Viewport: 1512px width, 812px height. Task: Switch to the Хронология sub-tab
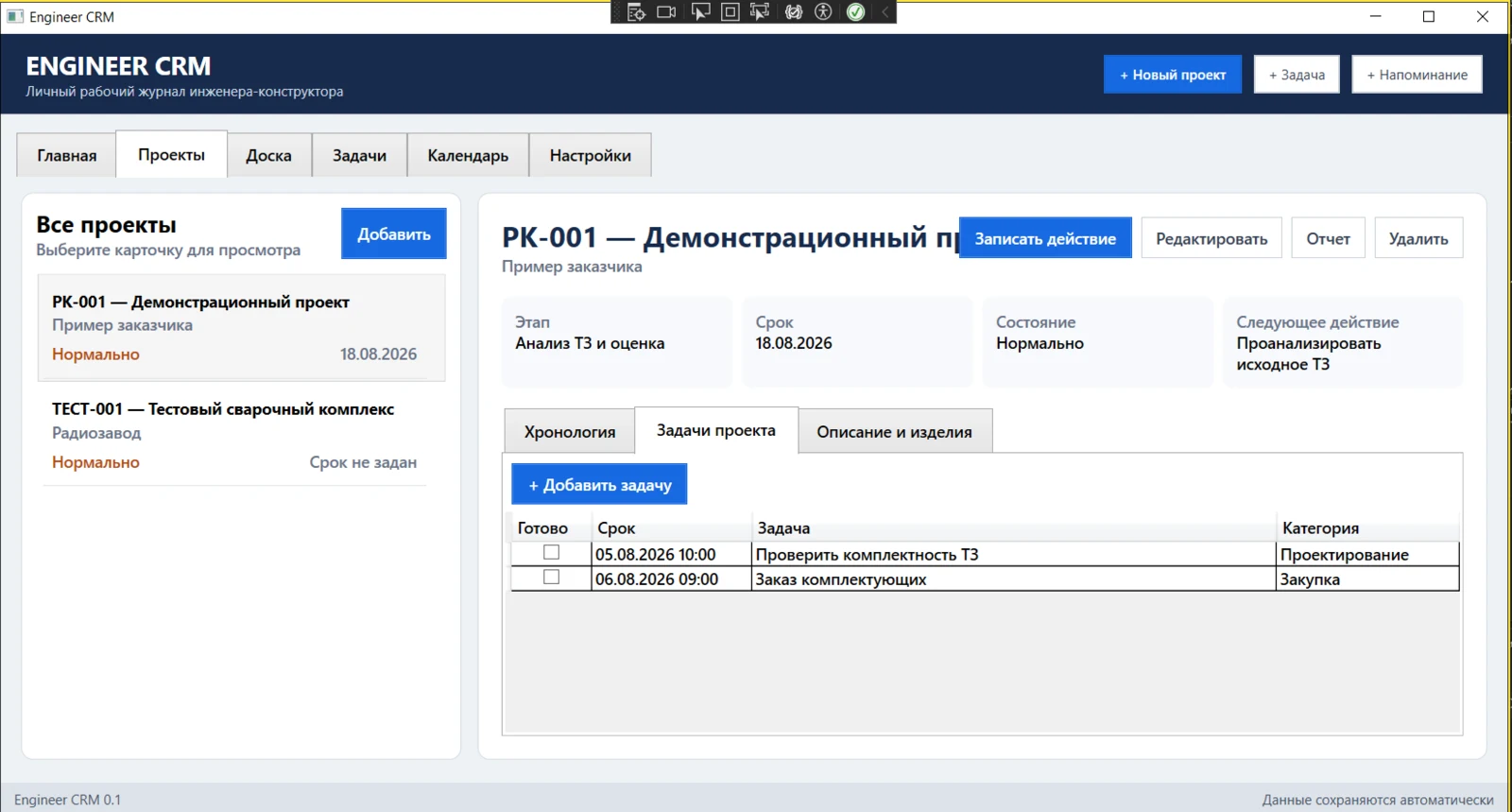pyautogui.click(x=570, y=431)
